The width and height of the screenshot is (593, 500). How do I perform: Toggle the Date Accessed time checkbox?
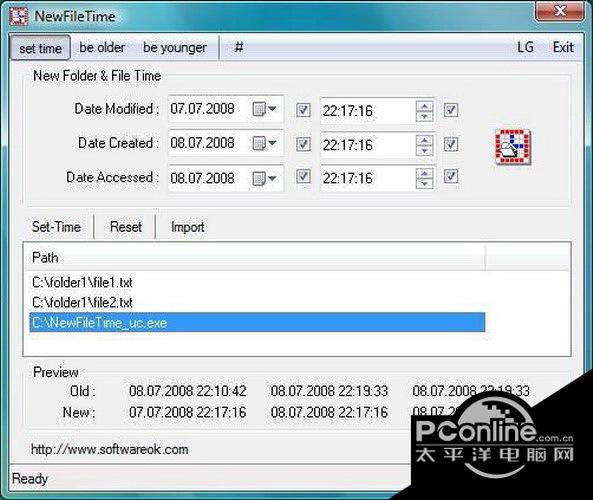pyautogui.click(x=451, y=176)
